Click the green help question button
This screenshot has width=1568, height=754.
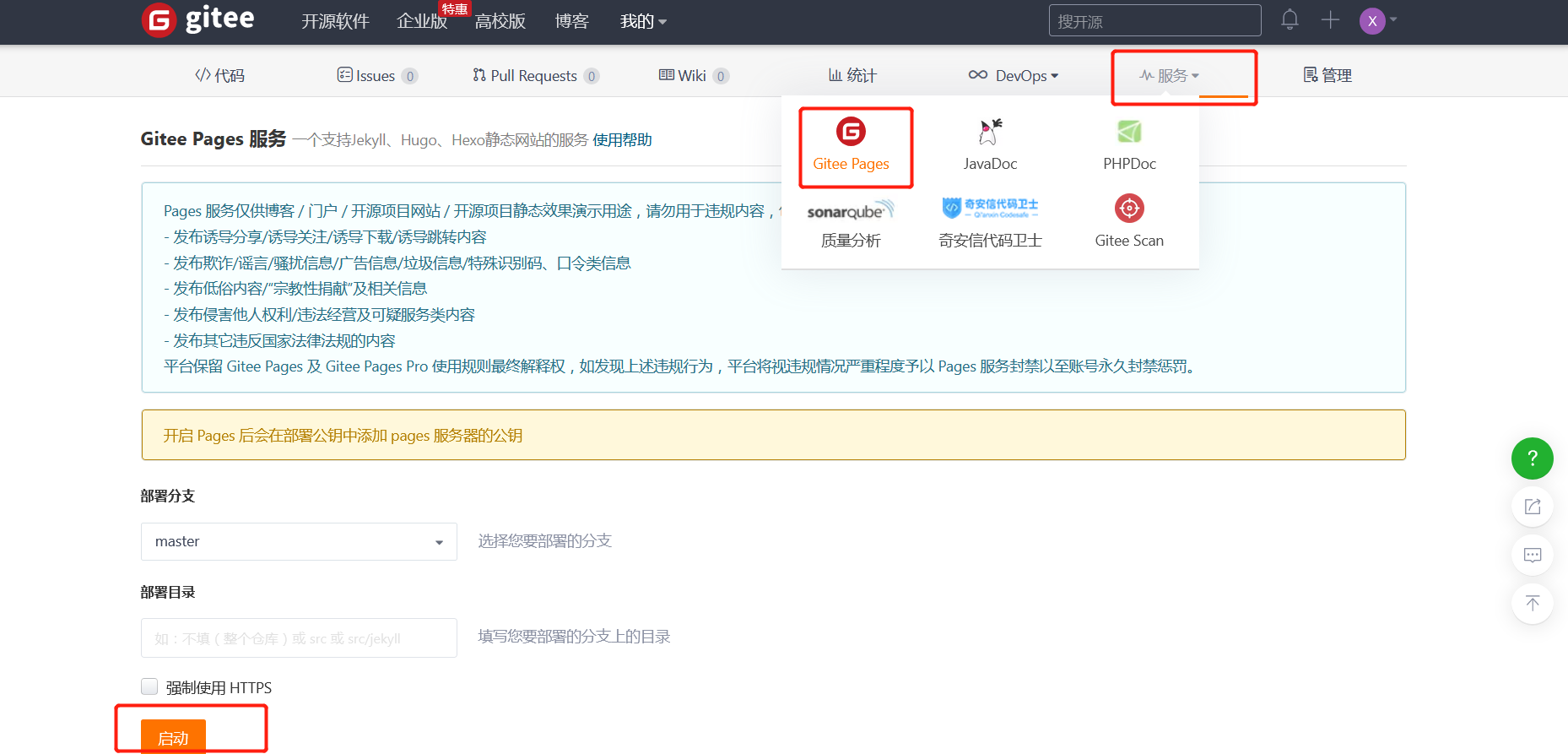[x=1533, y=458]
